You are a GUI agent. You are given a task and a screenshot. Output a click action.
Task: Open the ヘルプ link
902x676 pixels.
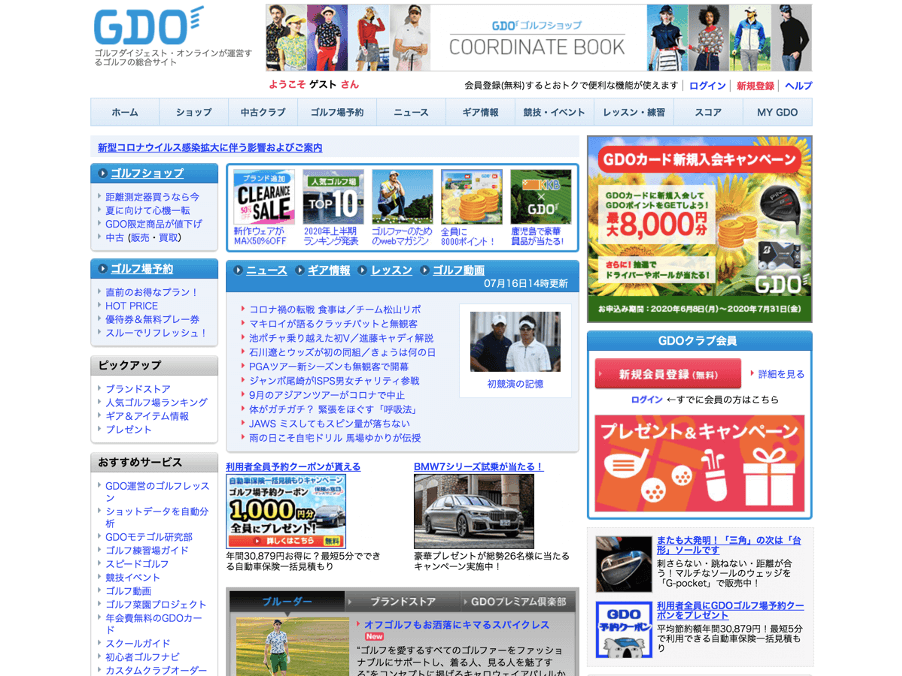798,86
